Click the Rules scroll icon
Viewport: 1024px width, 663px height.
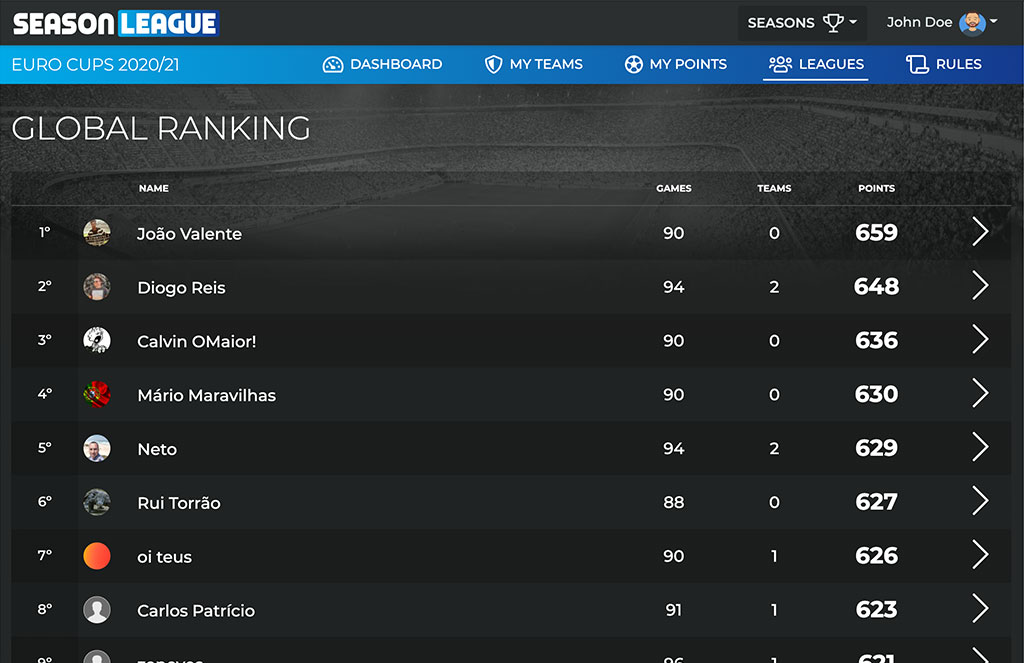pos(917,64)
